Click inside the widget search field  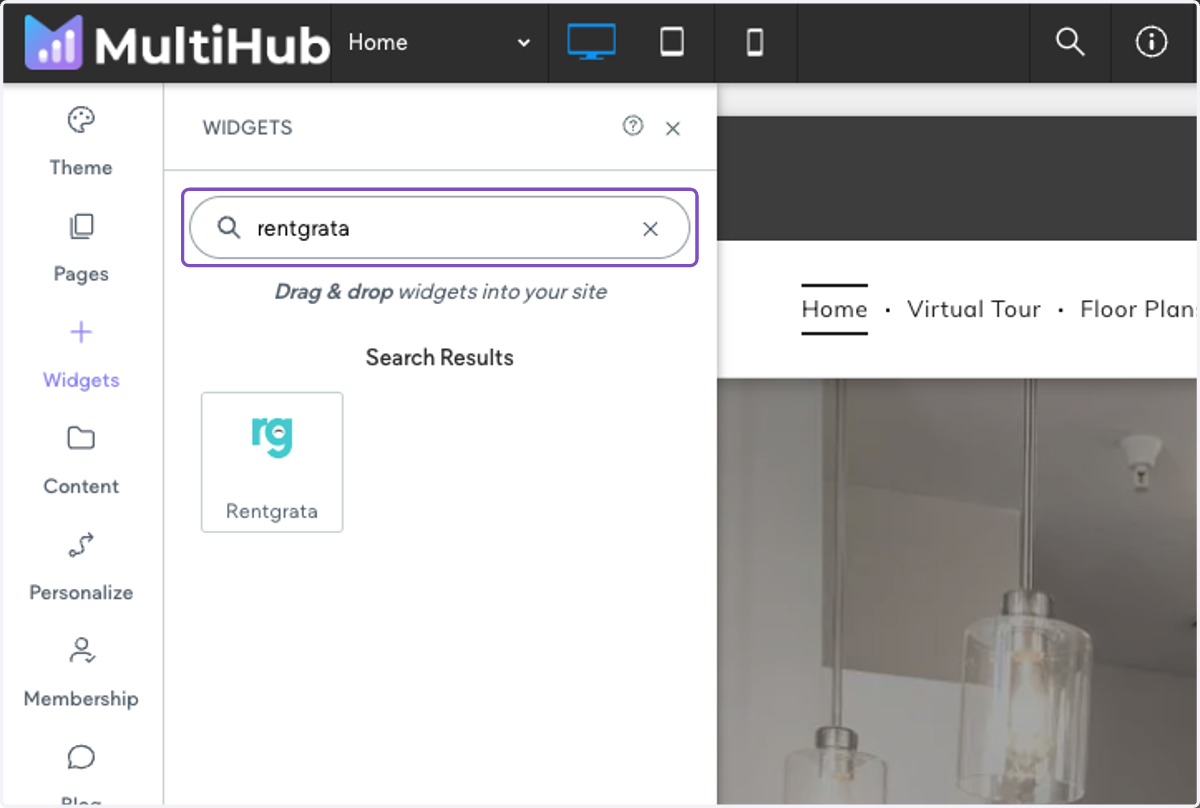click(440, 228)
